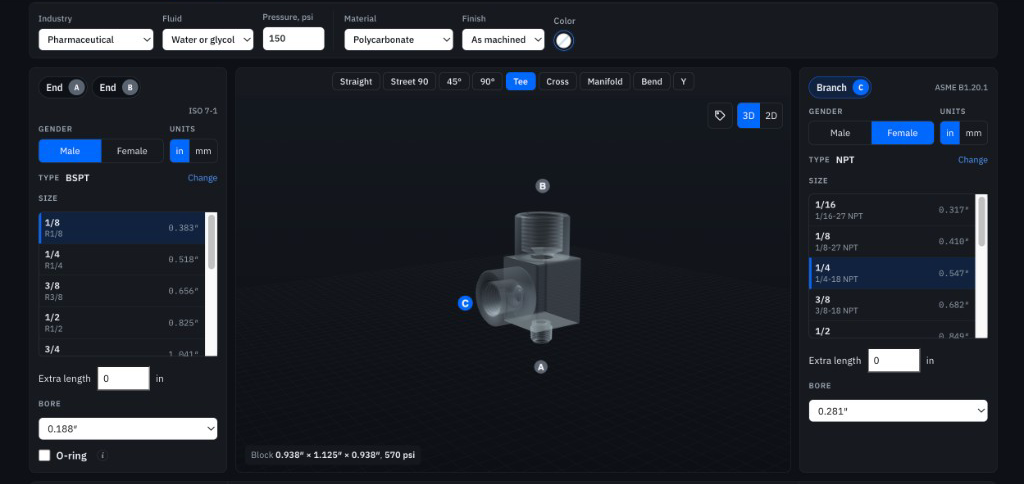Open the Industry dropdown
1024x484 pixels.
click(x=96, y=39)
